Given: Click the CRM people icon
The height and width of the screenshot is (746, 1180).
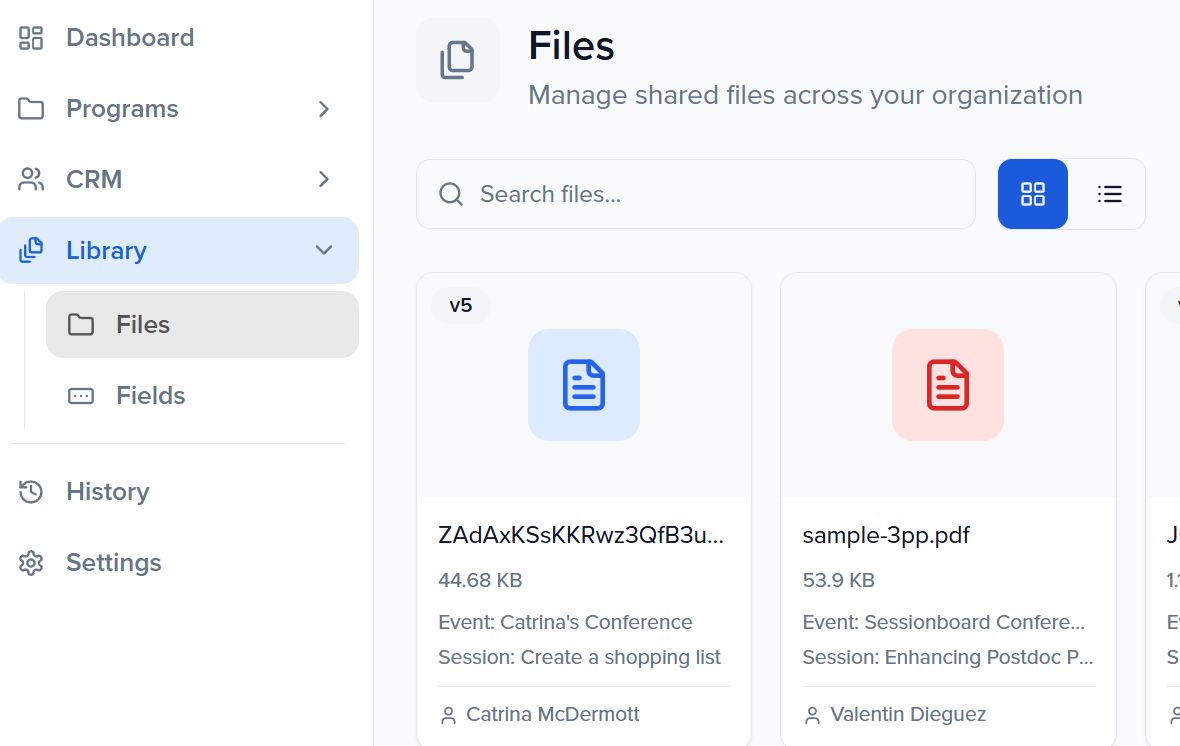Looking at the screenshot, I should click(31, 180).
